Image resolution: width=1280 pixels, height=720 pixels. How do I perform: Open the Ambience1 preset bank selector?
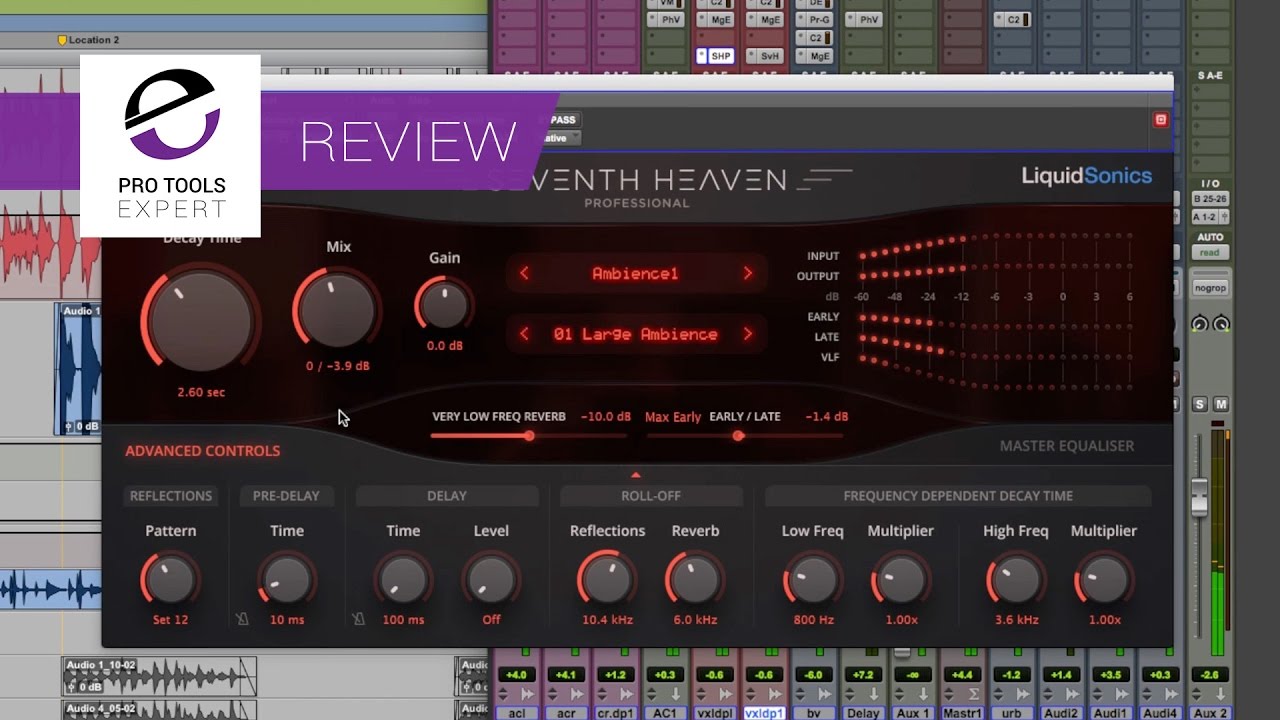pyautogui.click(x=635, y=273)
